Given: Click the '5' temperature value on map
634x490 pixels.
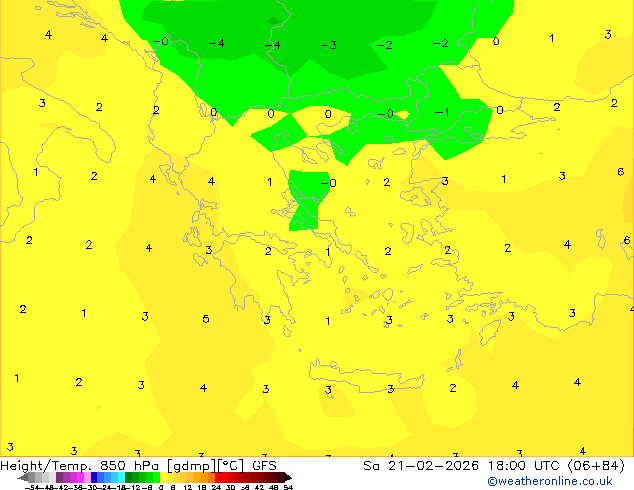Looking at the screenshot, I should coord(206,319).
